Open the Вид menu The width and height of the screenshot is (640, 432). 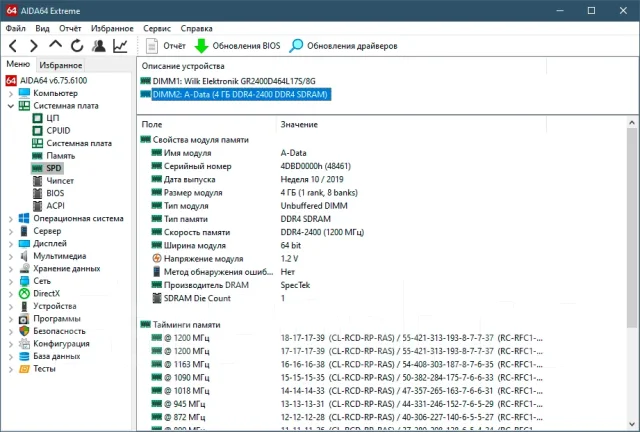point(42,28)
